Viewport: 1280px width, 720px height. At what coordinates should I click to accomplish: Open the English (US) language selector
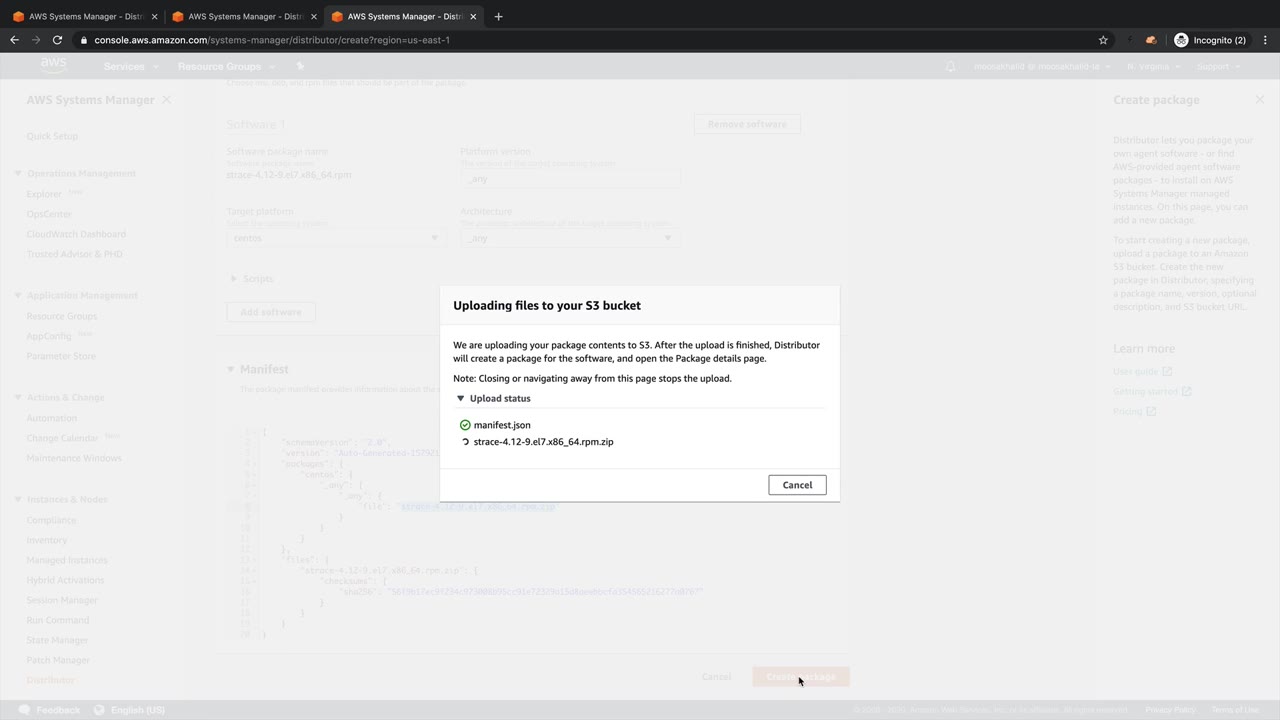129,710
